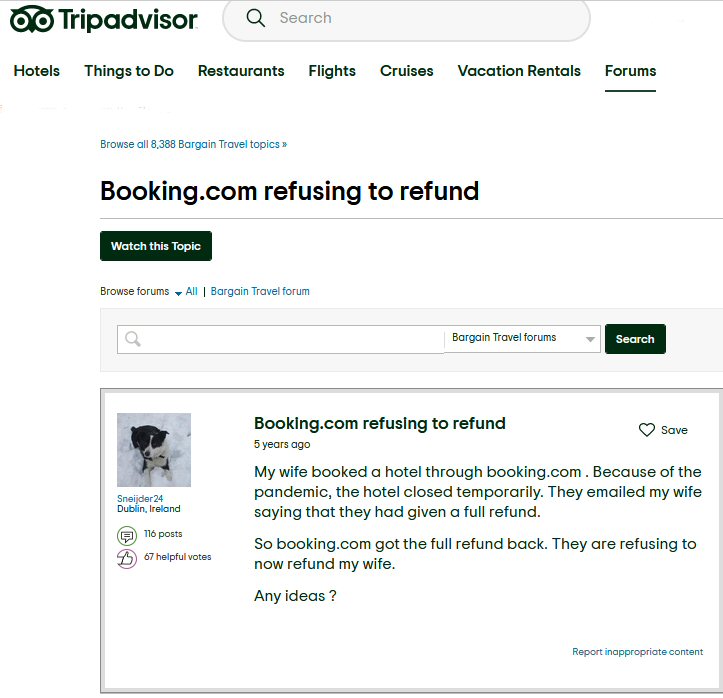
Task: Open the Cruises menu item
Action: 407,71
